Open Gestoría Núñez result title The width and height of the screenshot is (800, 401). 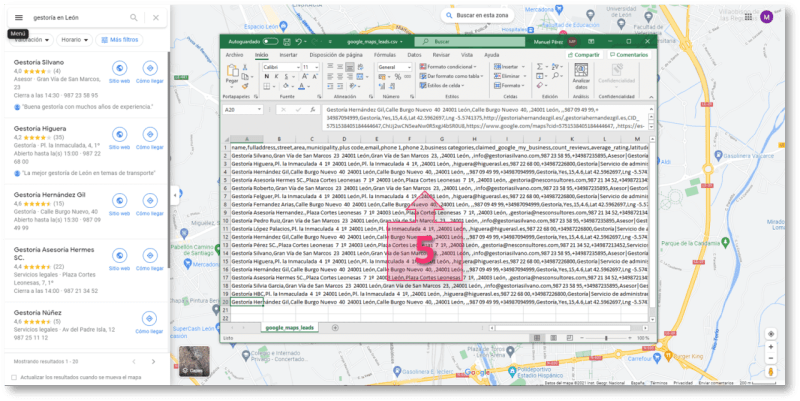[37, 313]
